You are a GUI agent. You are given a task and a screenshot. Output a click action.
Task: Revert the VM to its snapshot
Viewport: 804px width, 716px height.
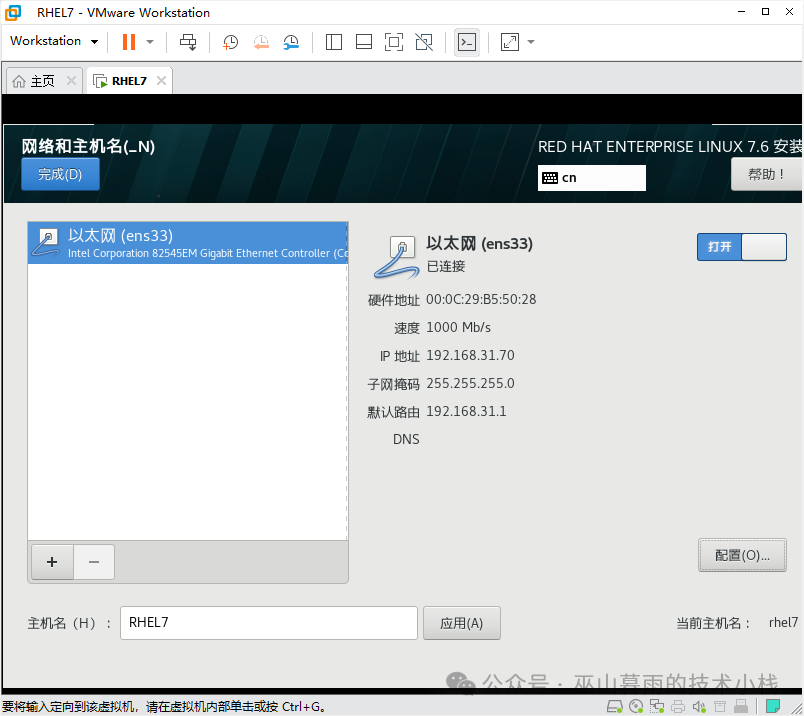point(261,42)
